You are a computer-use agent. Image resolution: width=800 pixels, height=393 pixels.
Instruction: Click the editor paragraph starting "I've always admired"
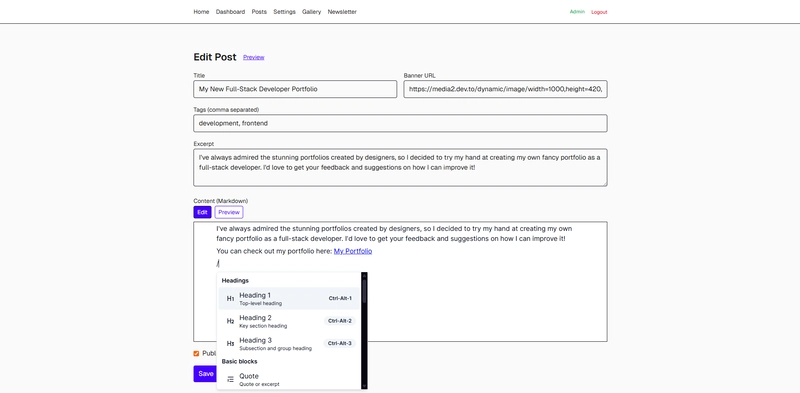394,233
